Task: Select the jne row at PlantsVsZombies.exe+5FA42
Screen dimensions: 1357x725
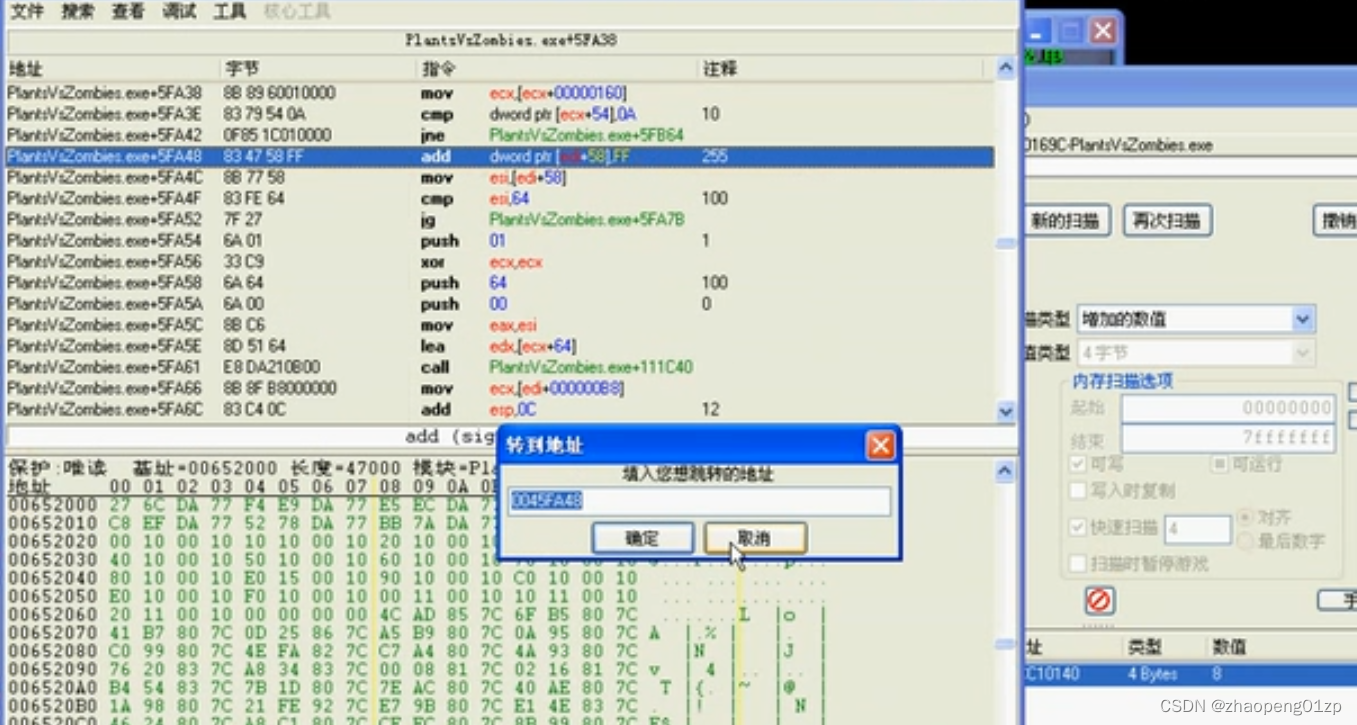Action: pyautogui.click(x=500, y=135)
